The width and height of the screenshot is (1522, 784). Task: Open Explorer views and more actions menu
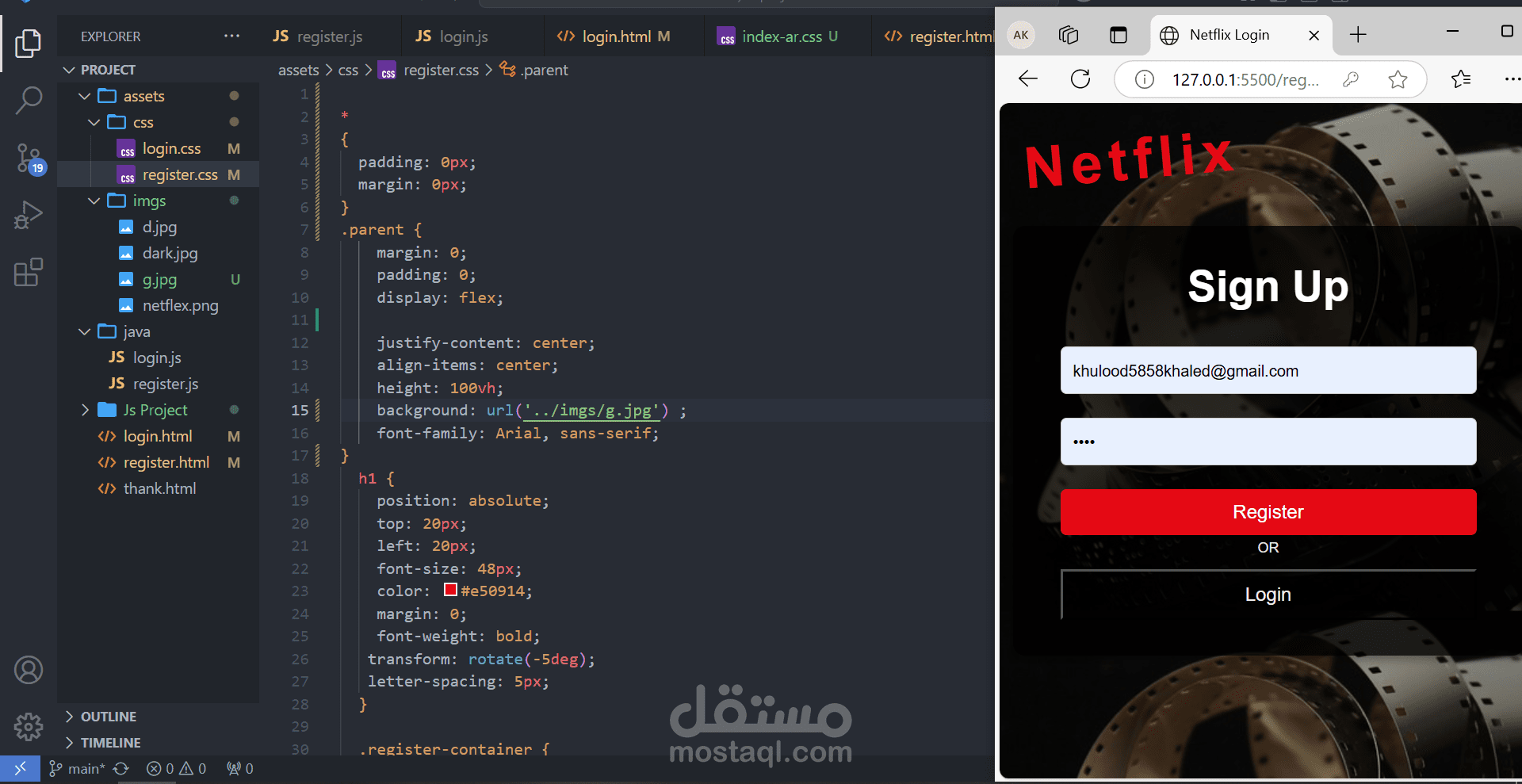pos(231,36)
